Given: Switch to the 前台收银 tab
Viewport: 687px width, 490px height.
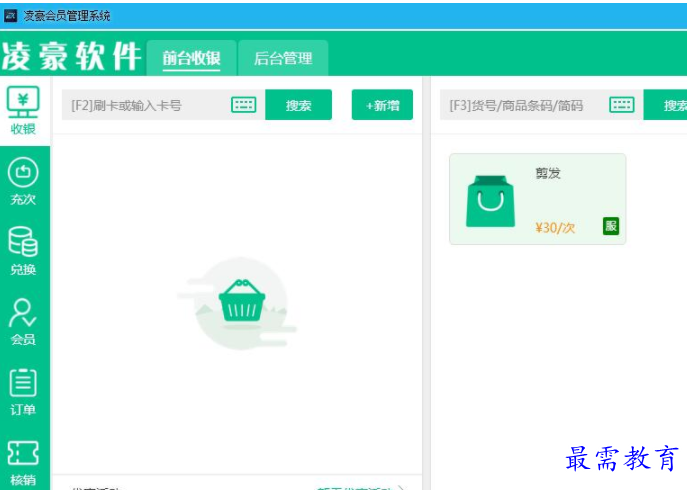Looking at the screenshot, I should click(191, 58).
